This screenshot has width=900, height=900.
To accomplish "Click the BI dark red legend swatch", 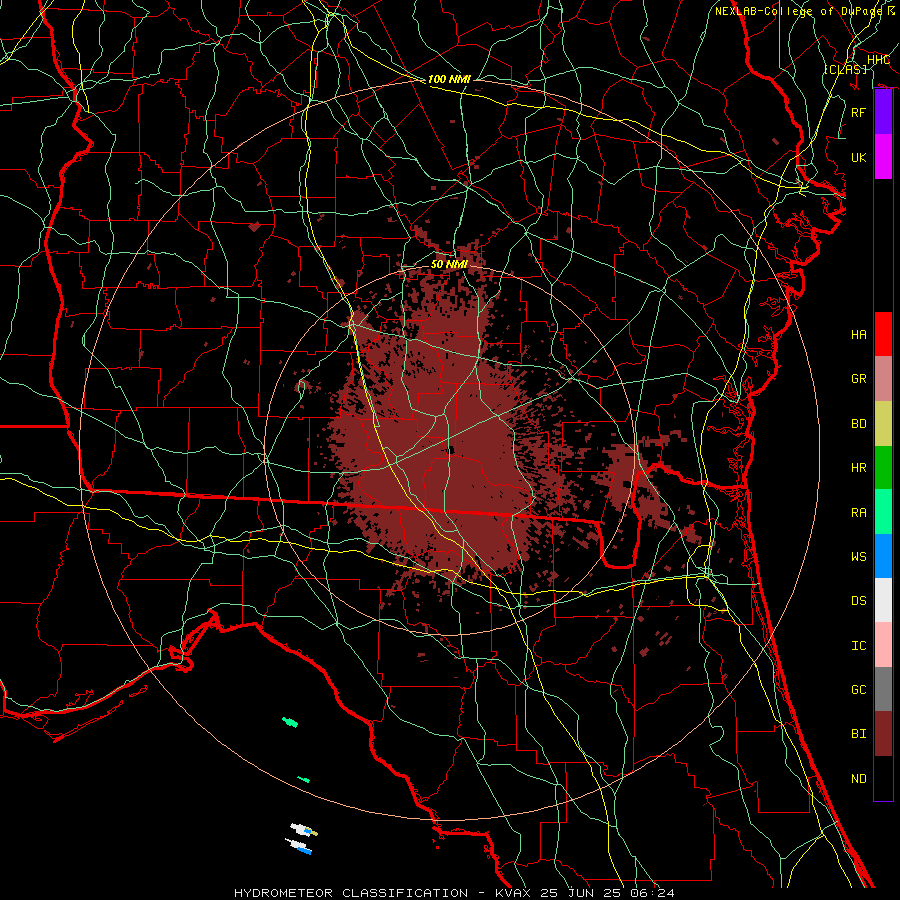I will pos(883,734).
